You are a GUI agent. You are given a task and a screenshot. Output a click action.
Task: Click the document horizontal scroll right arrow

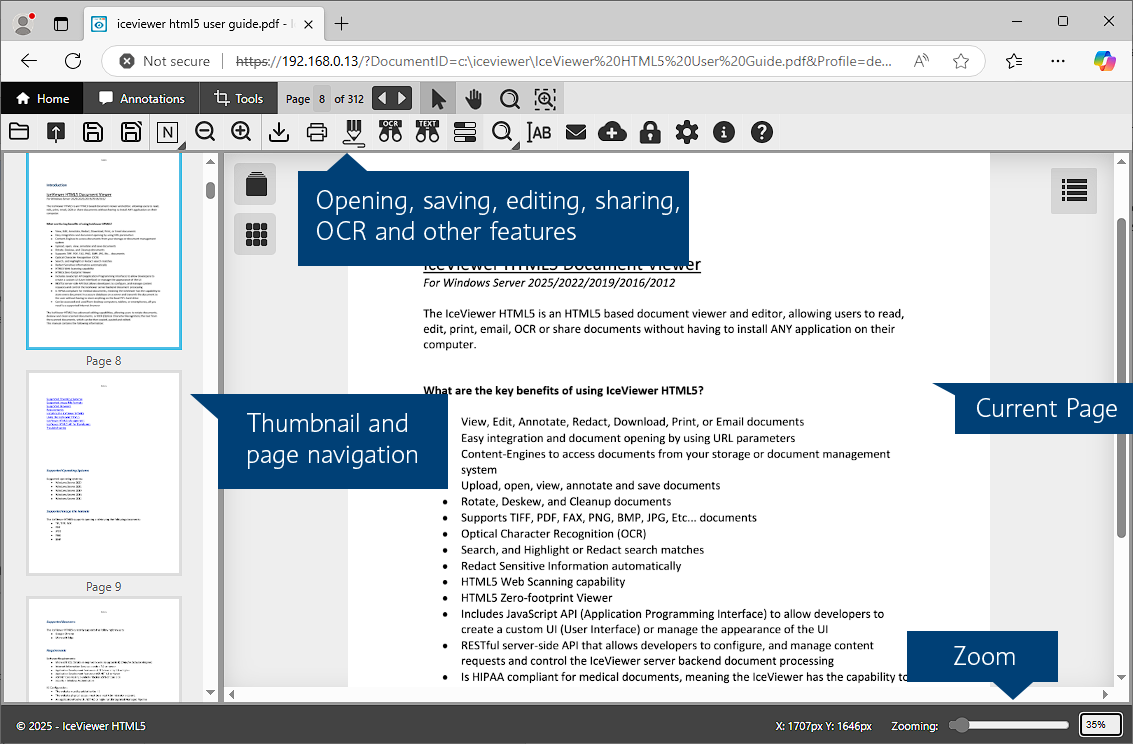pyautogui.click(x=1105, y=694)
